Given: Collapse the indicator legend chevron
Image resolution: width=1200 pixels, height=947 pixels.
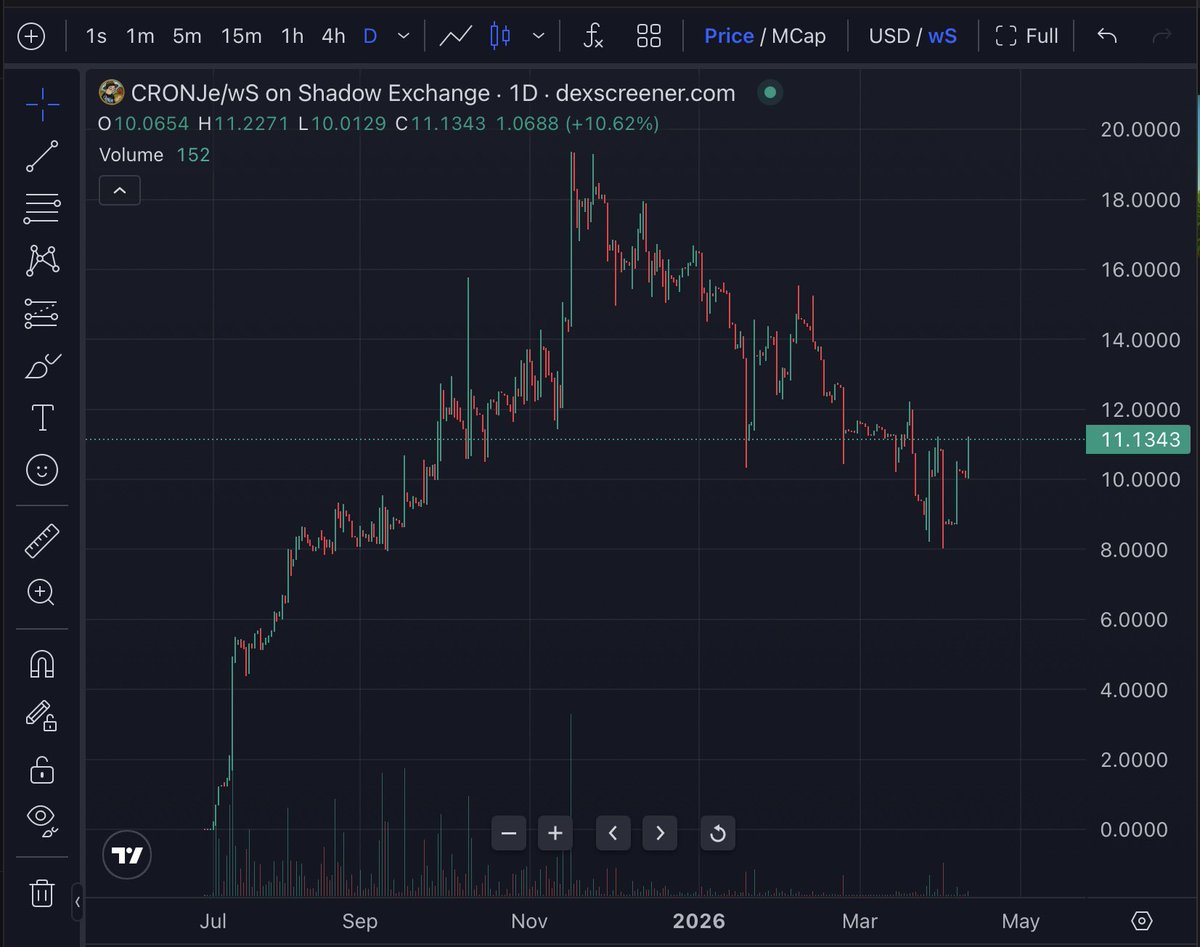Looking at the screenshot, I should click(119, 189).
